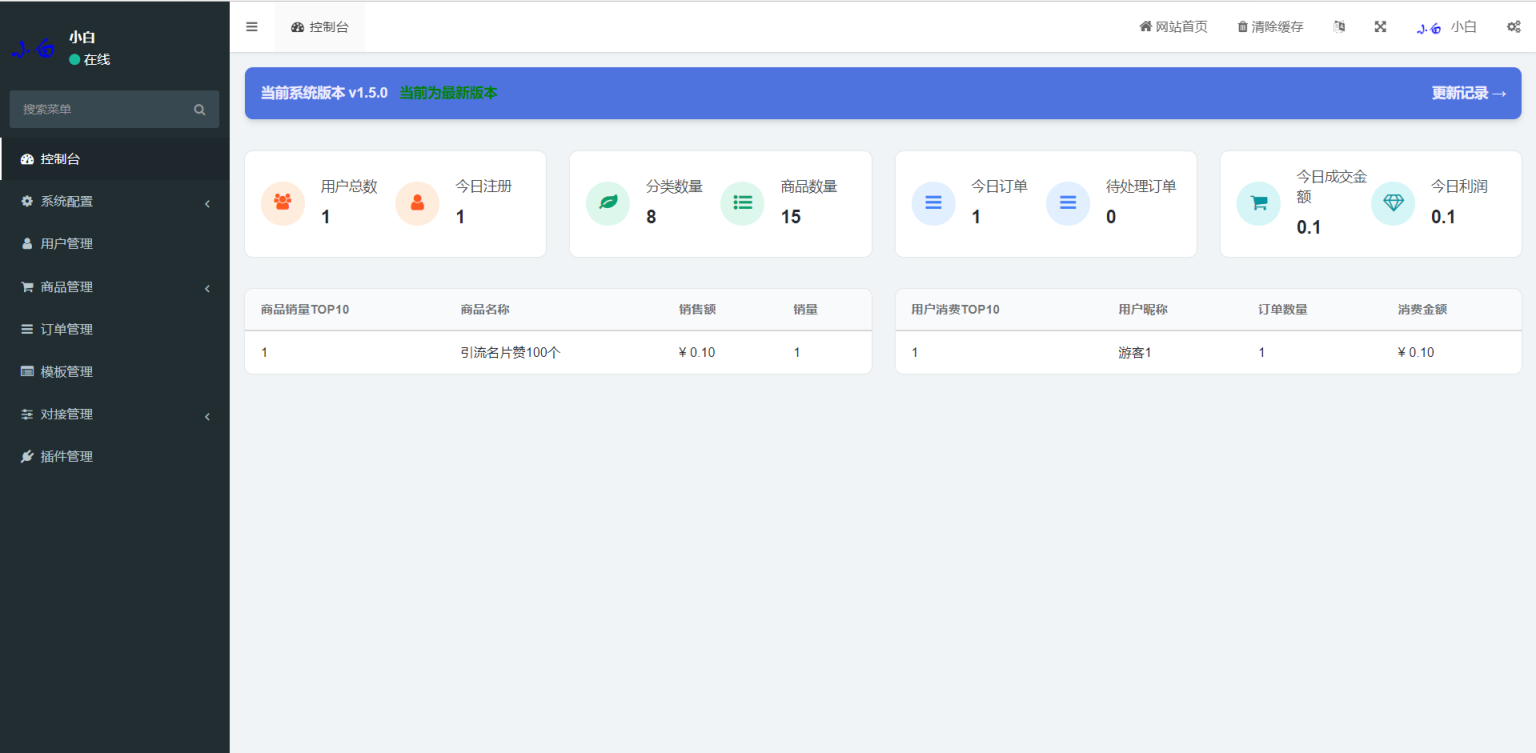Click the shopping cart icon beside 商品管理
The height and width of the screenshot is (753, 1536).
pyautogui.click(x=27, y=286)
